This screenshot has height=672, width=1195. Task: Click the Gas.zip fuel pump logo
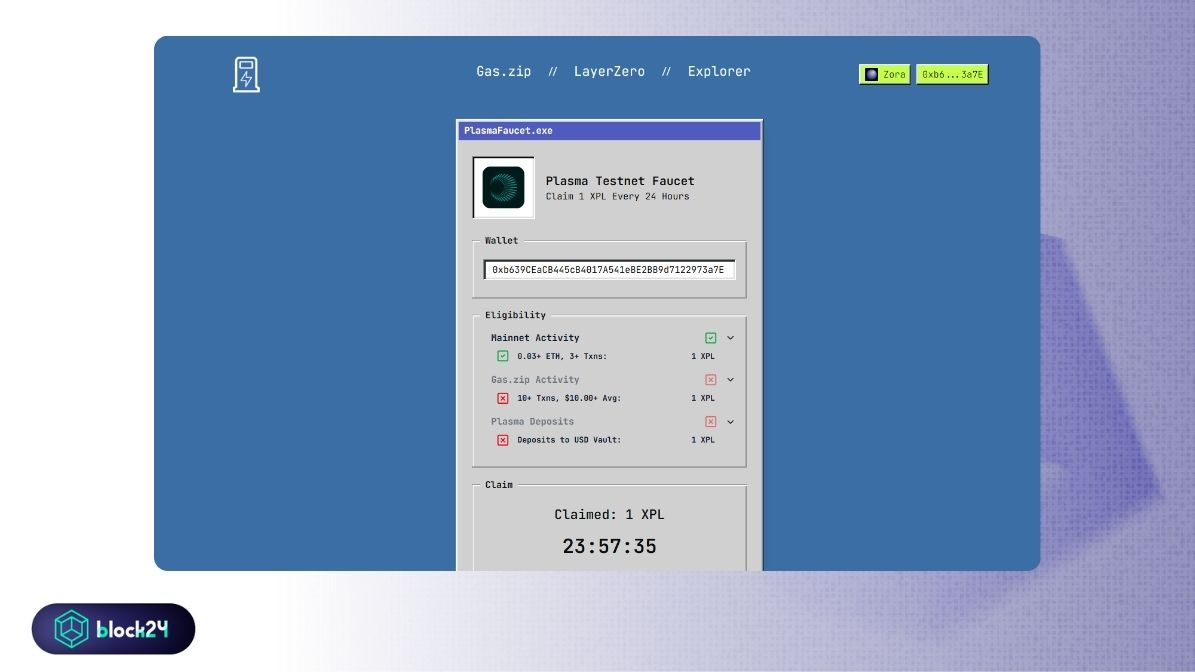click(x=246, y=75)
